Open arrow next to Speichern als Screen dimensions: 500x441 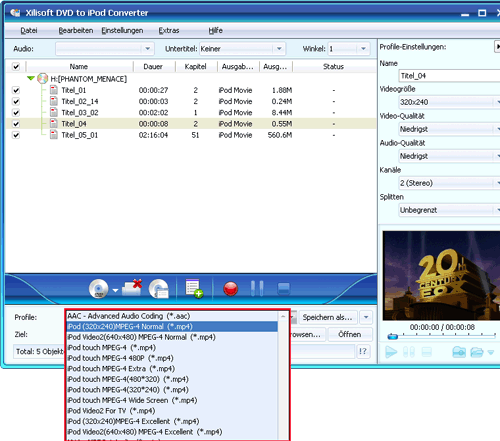(366, 317)
